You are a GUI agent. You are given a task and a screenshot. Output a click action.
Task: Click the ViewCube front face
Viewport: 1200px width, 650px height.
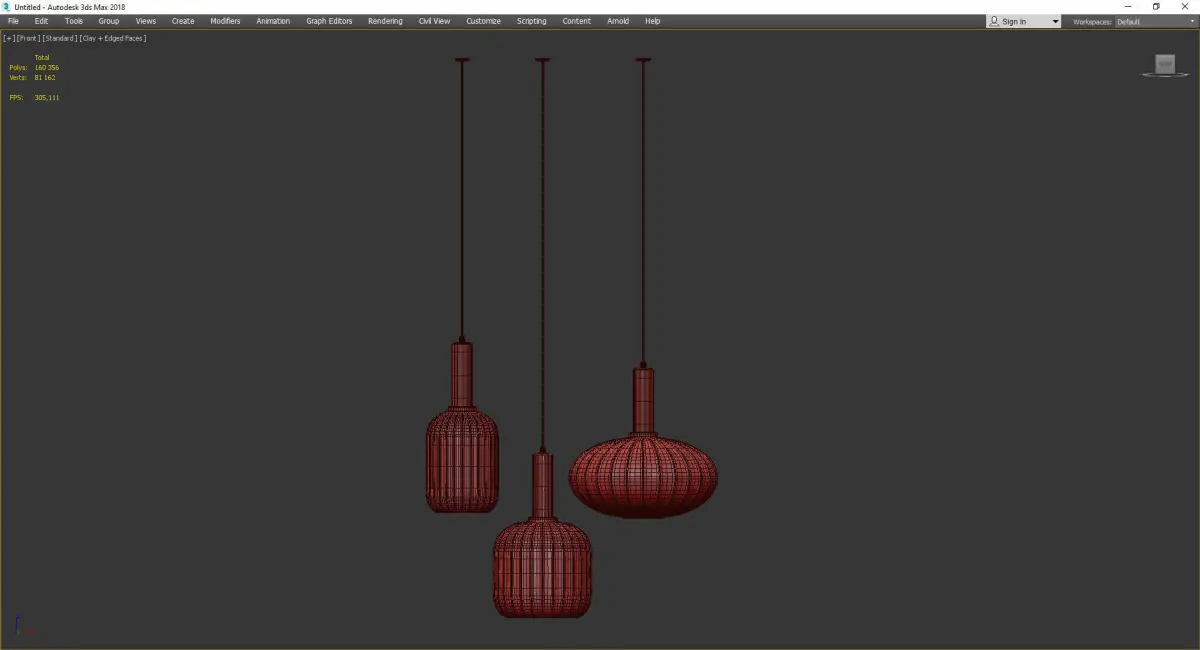(1164, 63)
